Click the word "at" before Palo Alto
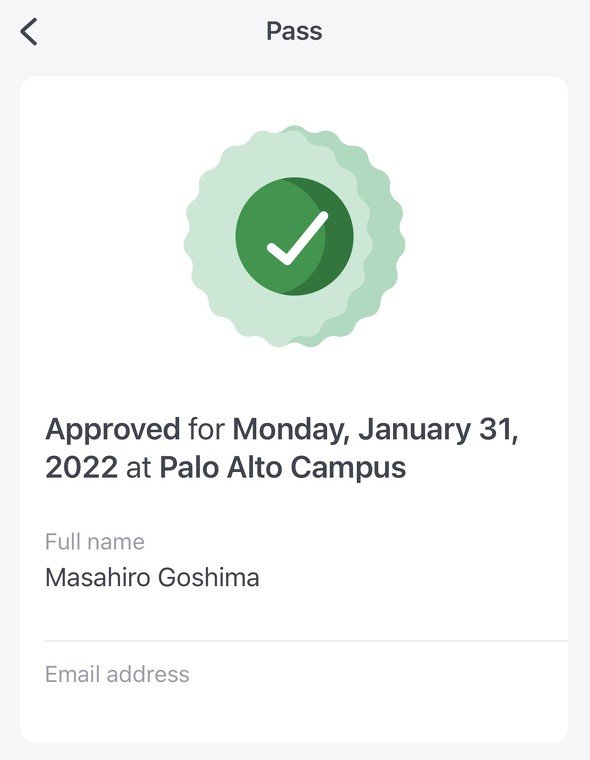The height and width of the screenshot is (760, 590). [x=139, y=468]
